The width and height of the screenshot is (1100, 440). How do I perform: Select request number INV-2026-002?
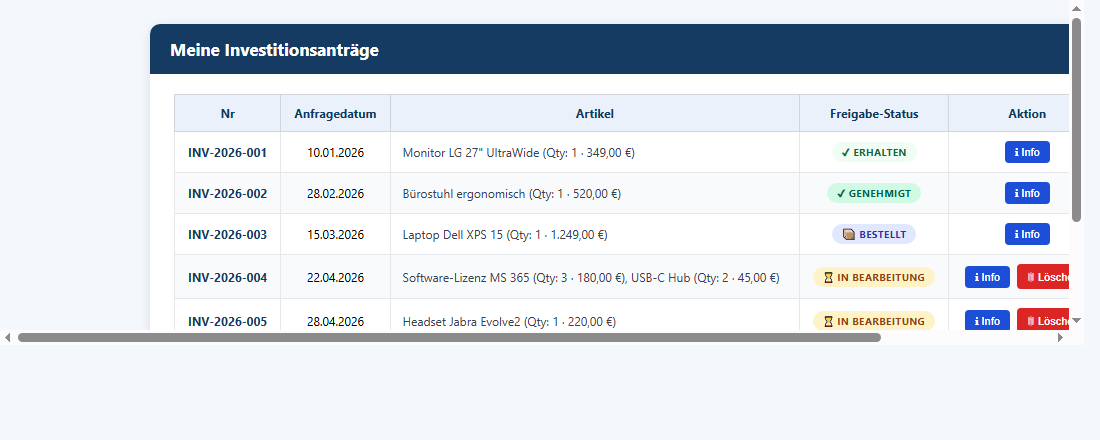pos(227,193)
